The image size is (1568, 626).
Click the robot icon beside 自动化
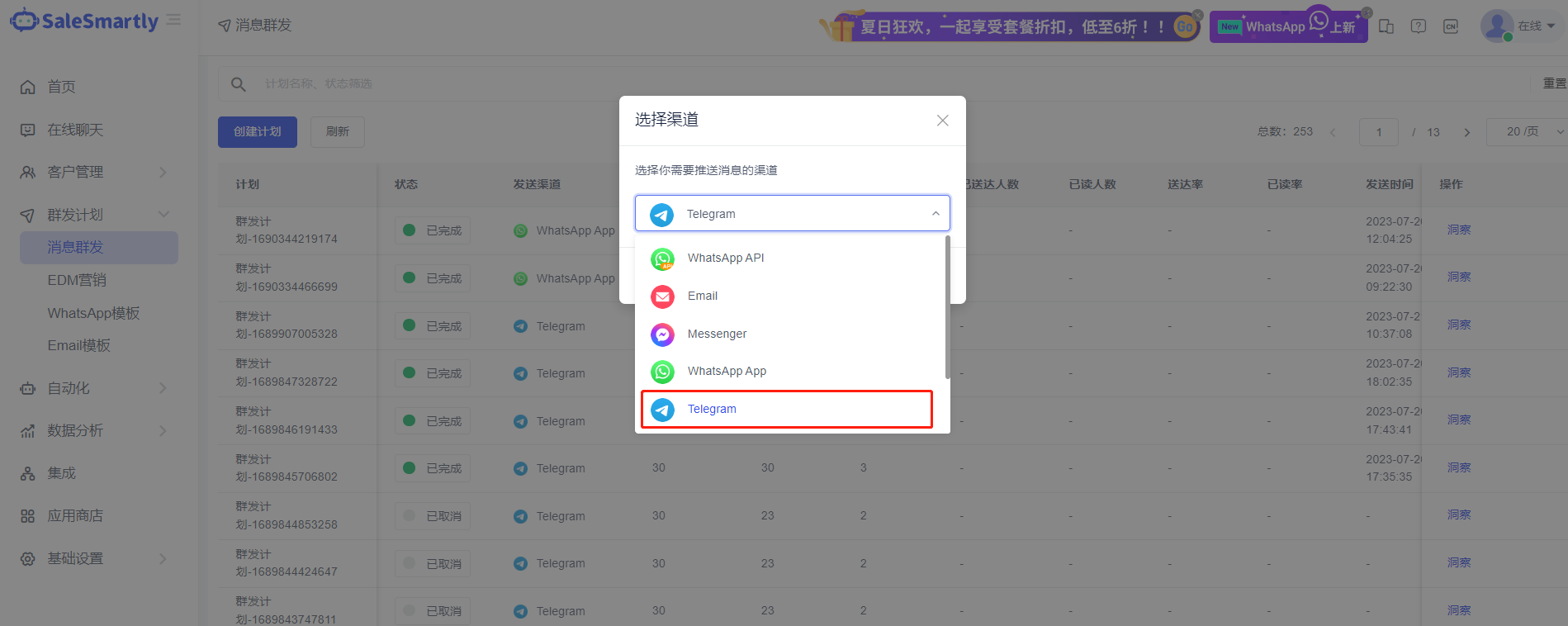click(28, 388)
